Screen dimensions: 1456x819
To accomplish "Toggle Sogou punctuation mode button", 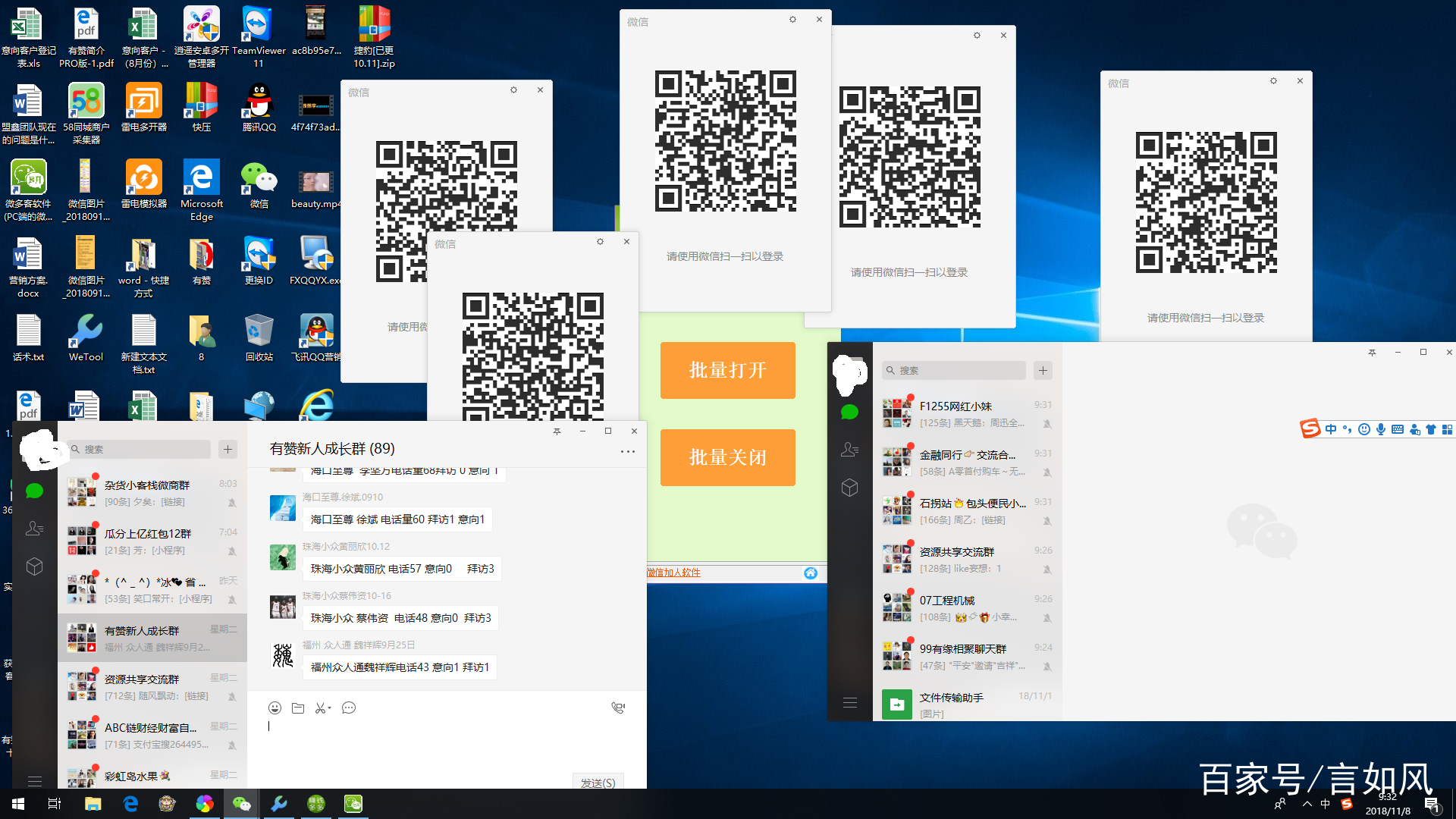I will click(1347, 429).
